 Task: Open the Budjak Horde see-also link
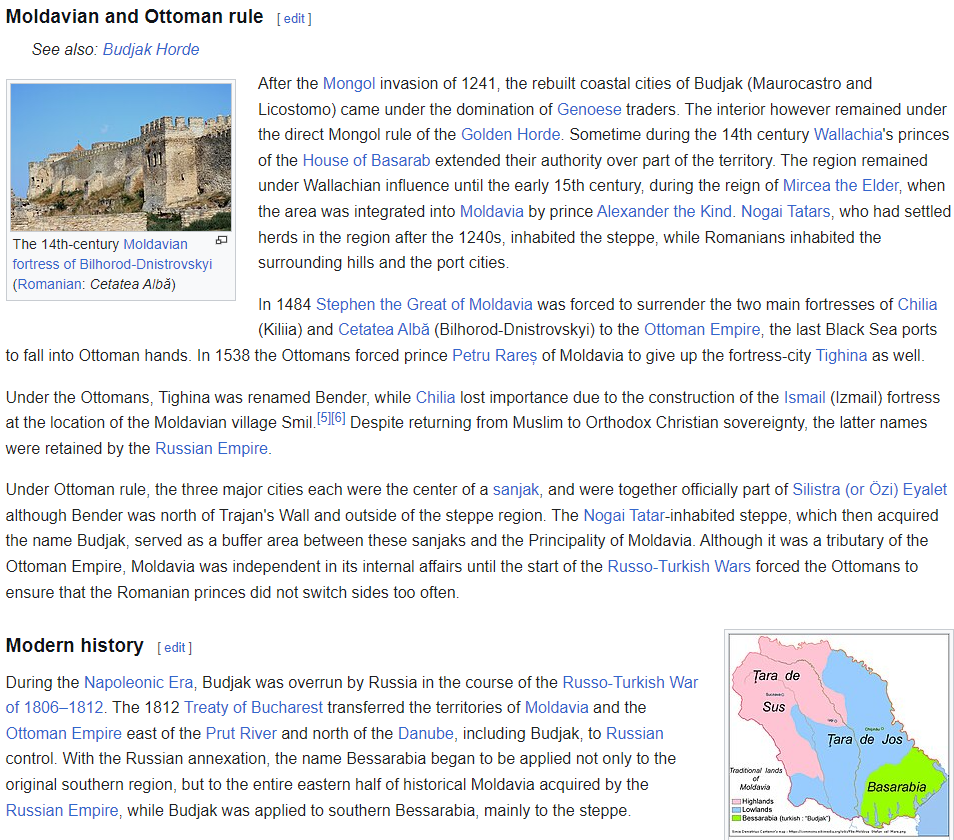pos(151,49)
